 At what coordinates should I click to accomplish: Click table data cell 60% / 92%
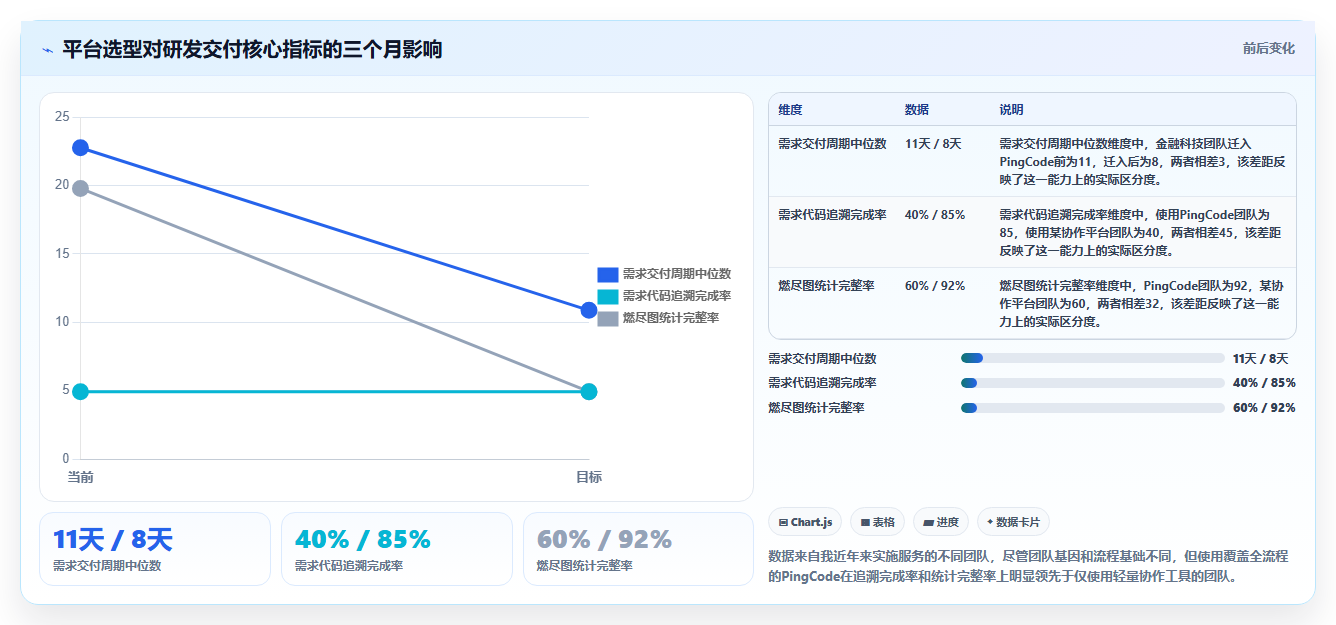935,286
